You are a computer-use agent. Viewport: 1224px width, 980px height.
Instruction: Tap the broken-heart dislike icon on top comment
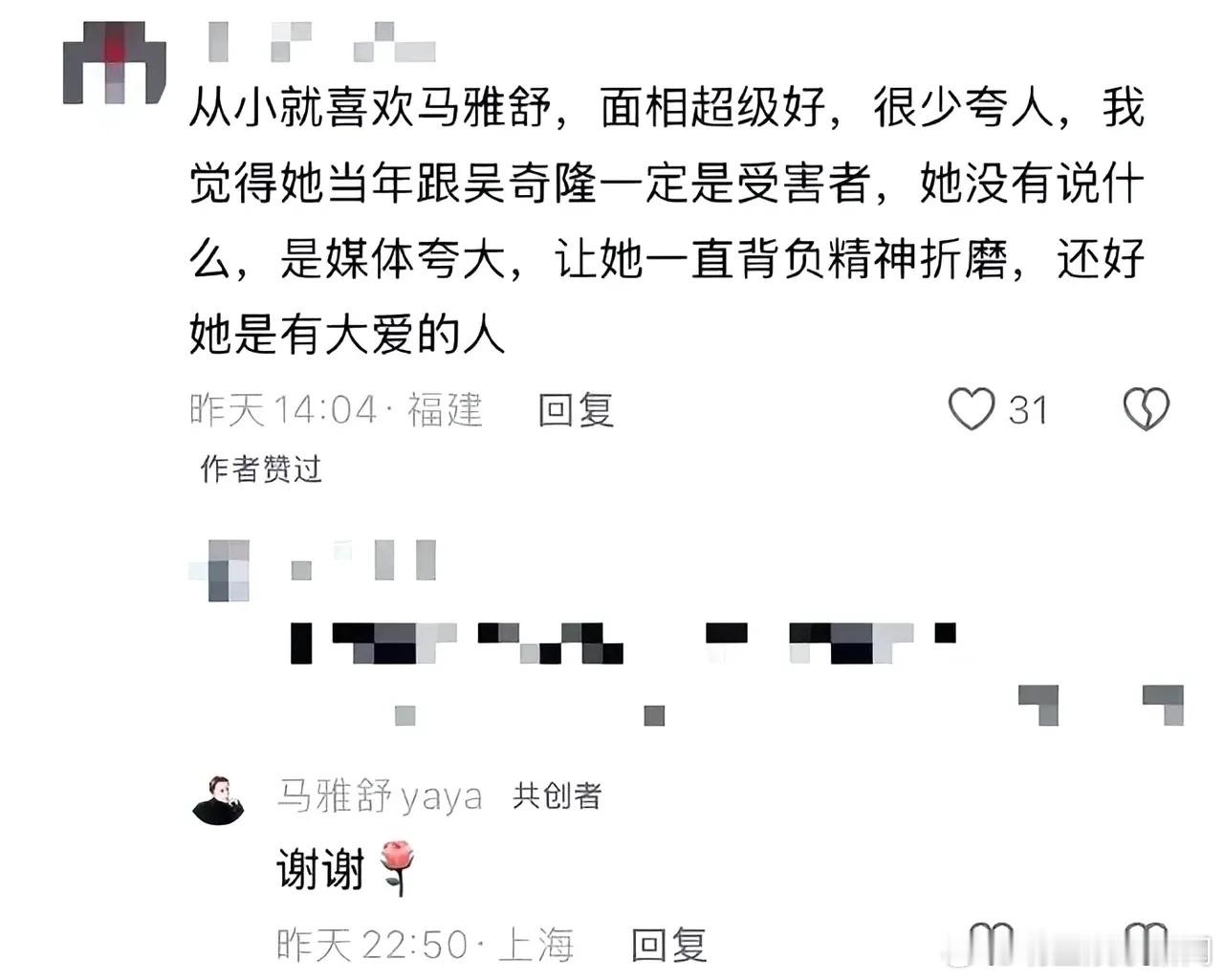1146,409
